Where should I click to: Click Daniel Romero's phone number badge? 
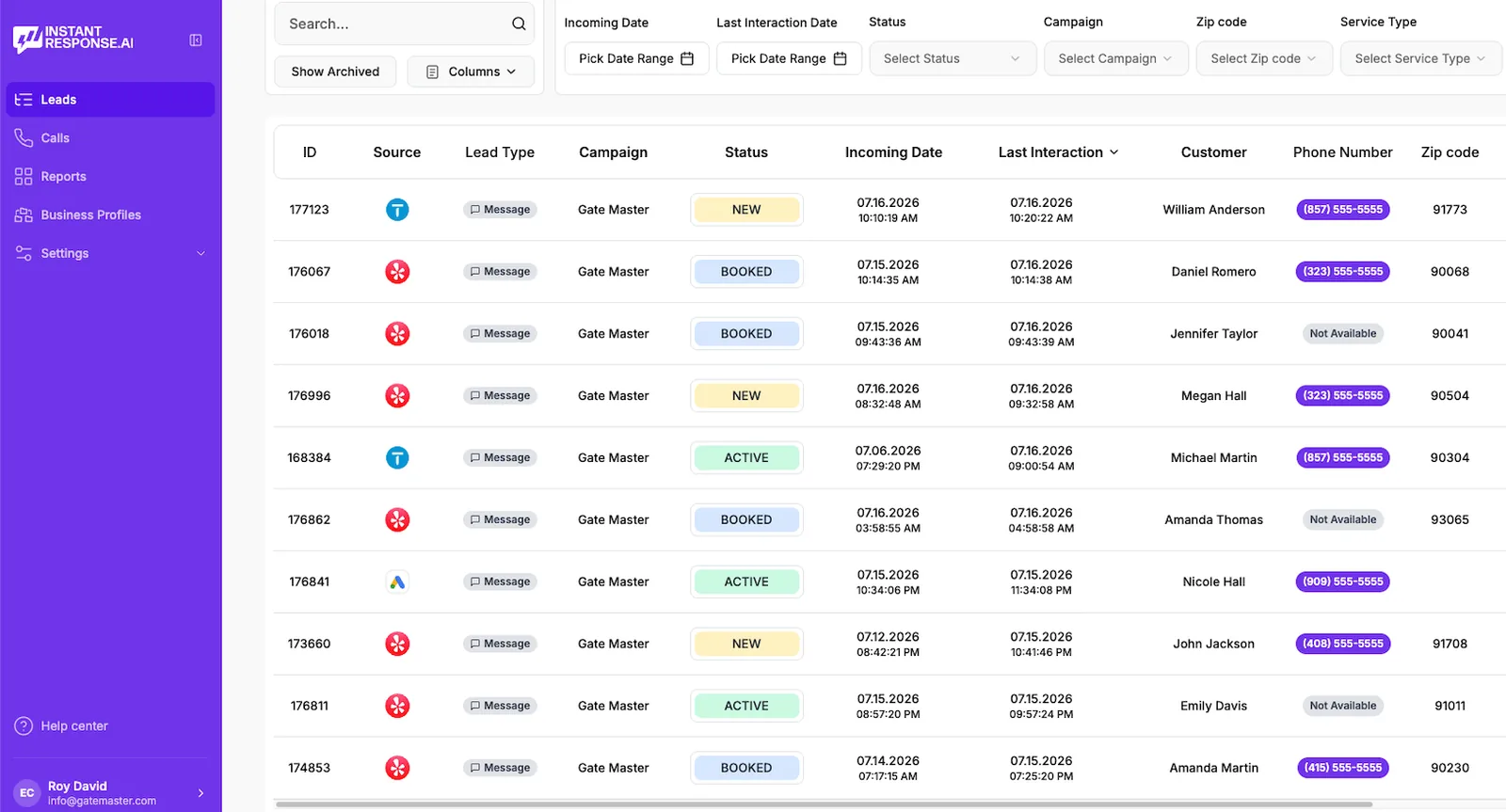pyautogui.click(x=1343, y=272)
